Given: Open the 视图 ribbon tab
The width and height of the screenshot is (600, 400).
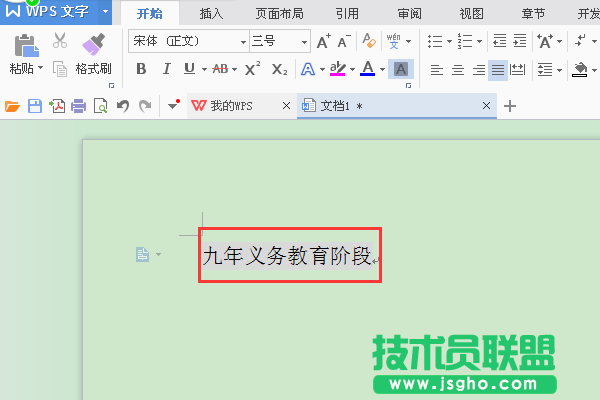Looking at the screenshot, I should (x=471, y=14).
